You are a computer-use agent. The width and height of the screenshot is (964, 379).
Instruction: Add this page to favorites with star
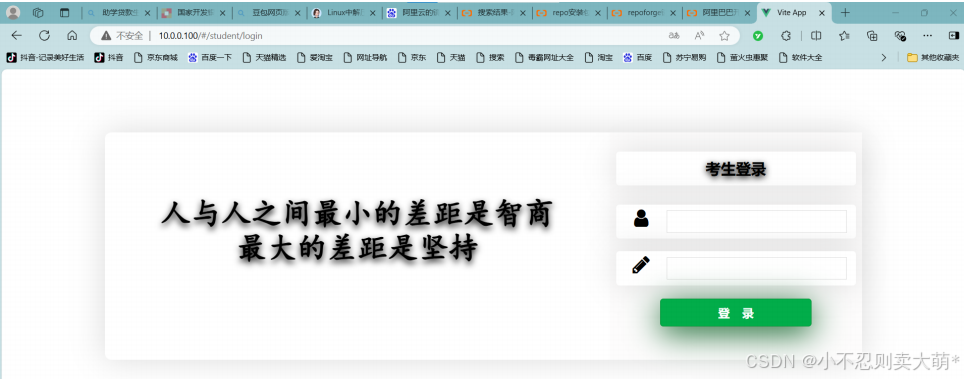(x=724, y=36)
